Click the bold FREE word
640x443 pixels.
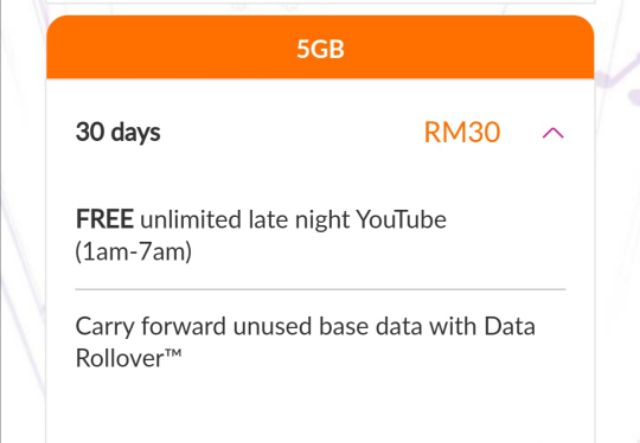point(105,219)
